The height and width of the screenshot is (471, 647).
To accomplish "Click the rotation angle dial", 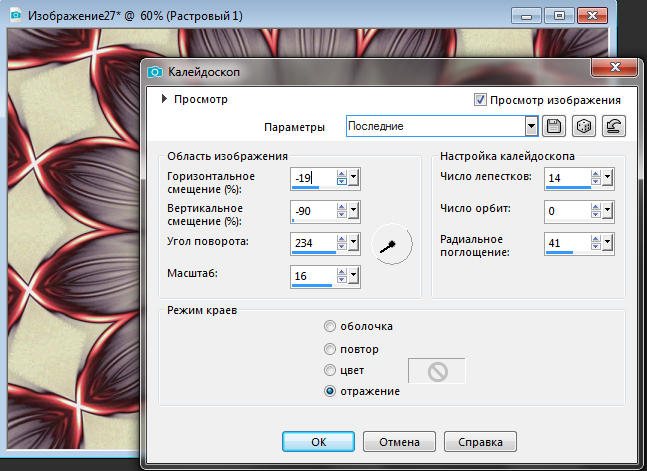I will click(x=391, y=244).
